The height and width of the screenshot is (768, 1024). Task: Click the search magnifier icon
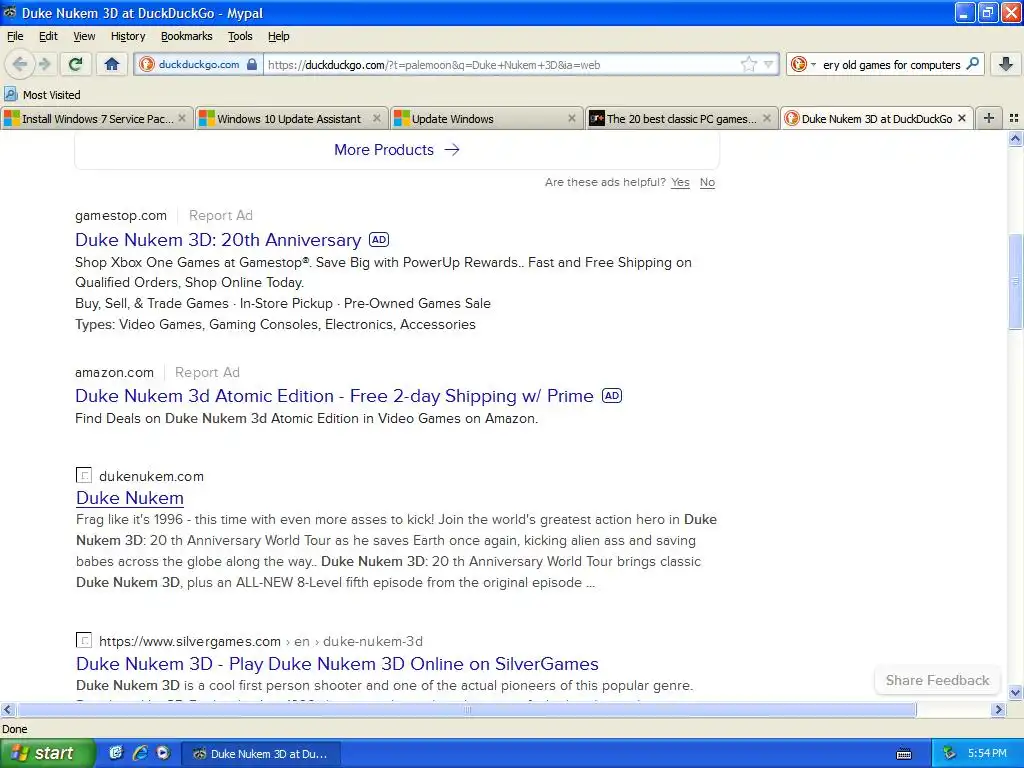[972, 63]
